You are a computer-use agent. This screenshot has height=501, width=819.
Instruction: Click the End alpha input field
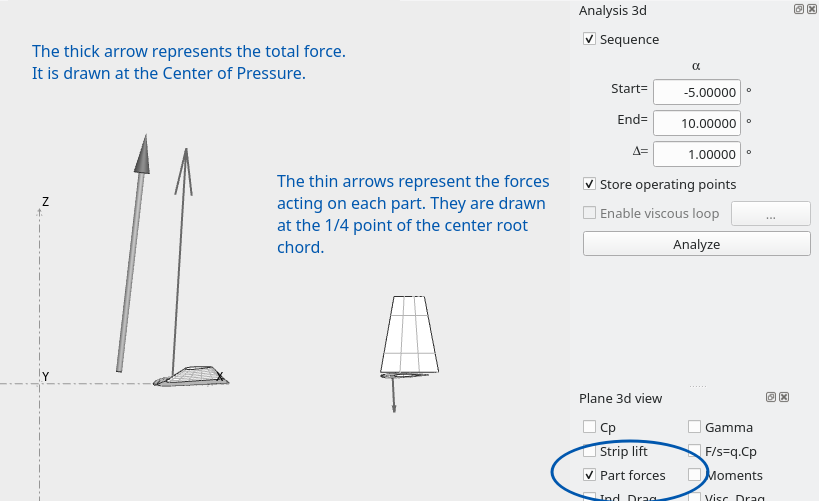[697, 123]
